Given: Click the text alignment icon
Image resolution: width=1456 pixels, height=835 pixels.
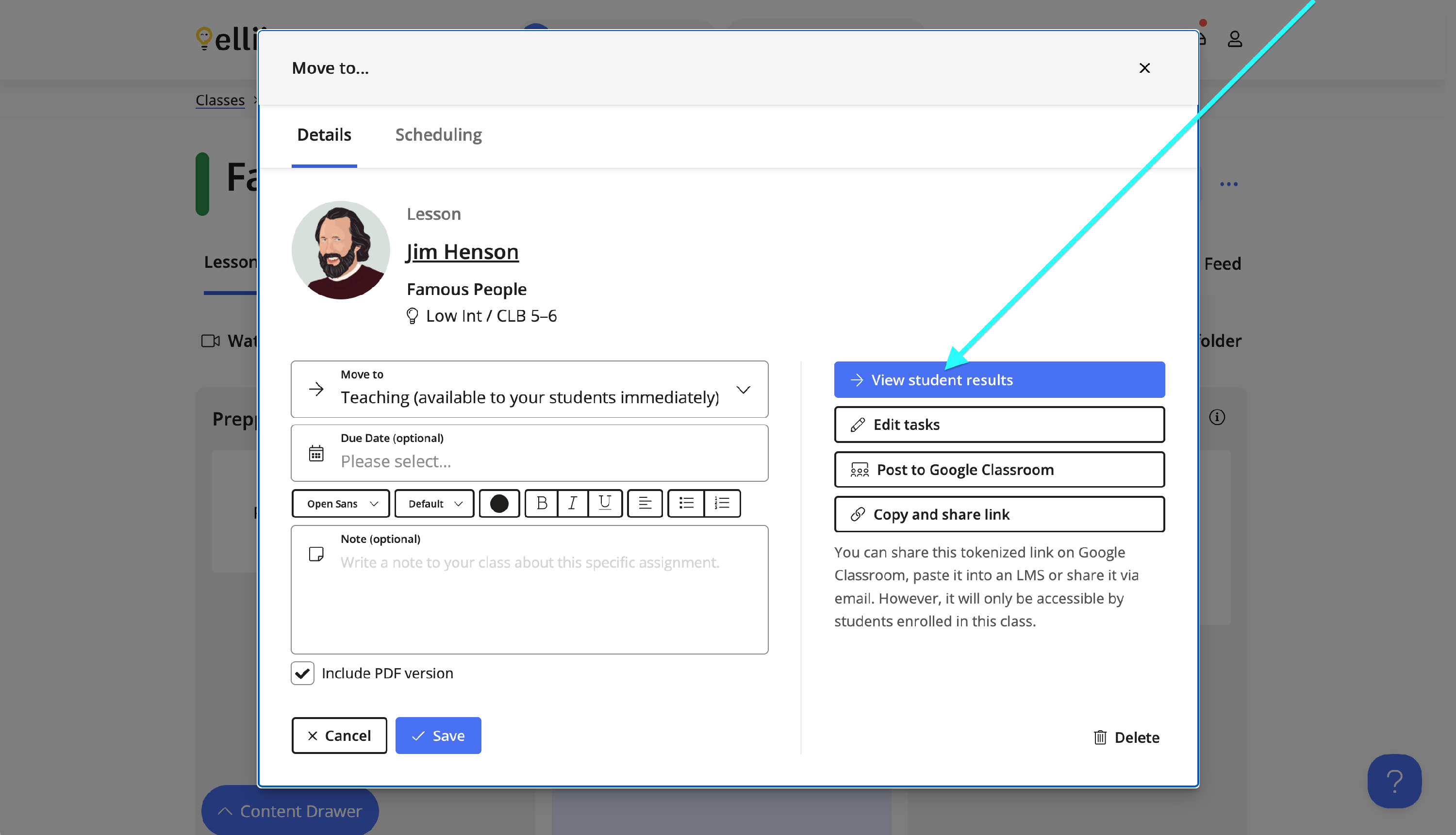Looking at the screenshot, I should coord(644,503).
